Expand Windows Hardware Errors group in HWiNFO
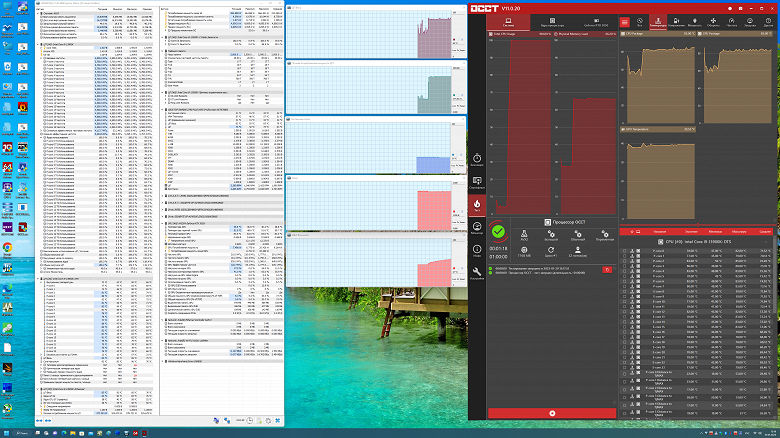The width and height of the screenshot is (780, 438). pos(163,361)
